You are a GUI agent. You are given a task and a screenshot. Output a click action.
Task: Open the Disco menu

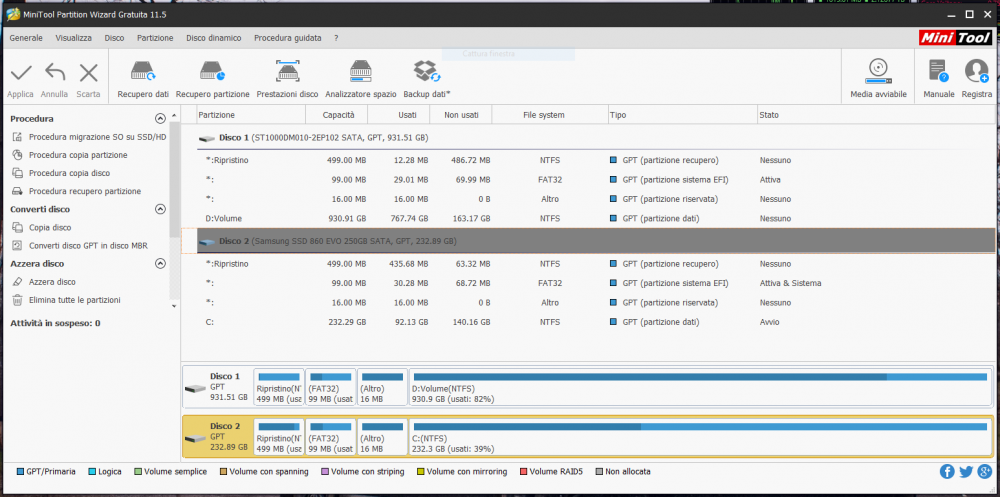(x=114, y=38)
